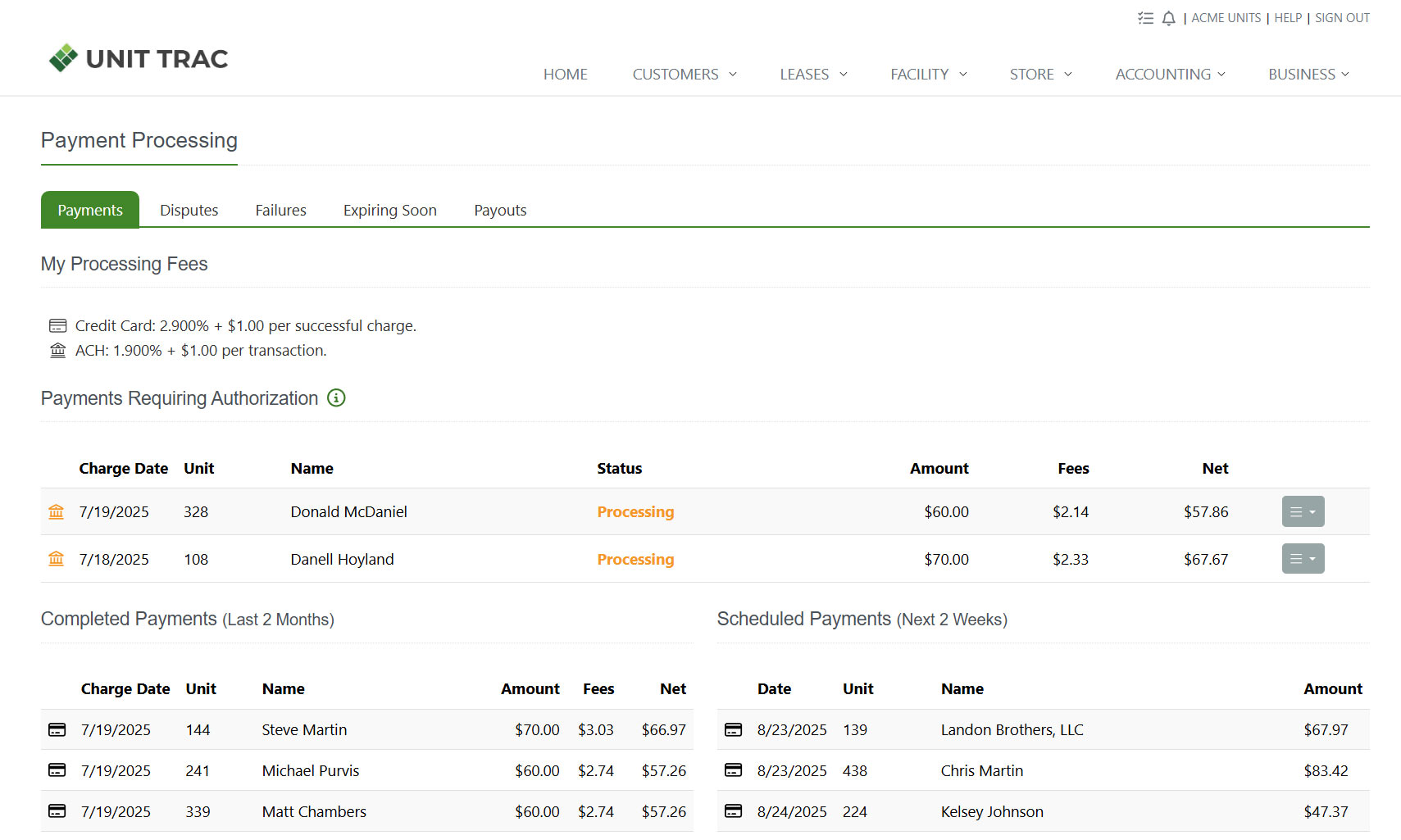The width and height of the screenshot is (1401, 840).
Task: Click Donald McDaniel's name in the authorization table
Action: point(348,511)
